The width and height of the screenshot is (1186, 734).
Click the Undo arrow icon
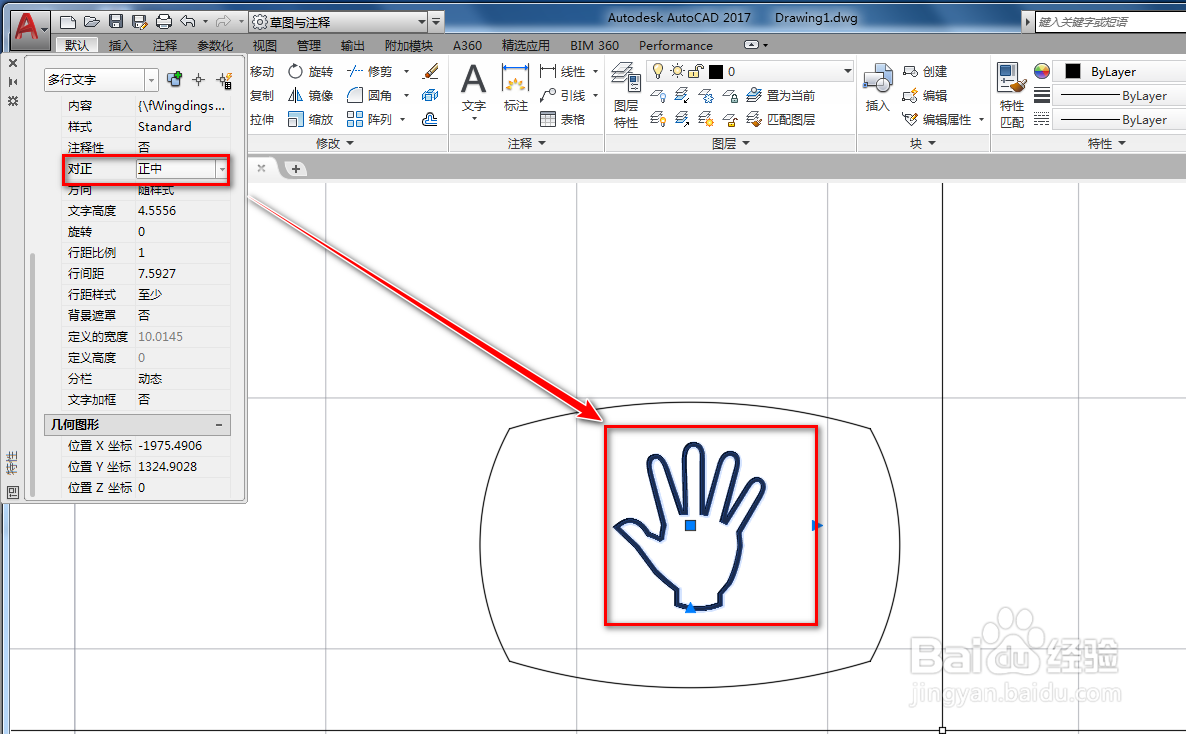(188, 22)
